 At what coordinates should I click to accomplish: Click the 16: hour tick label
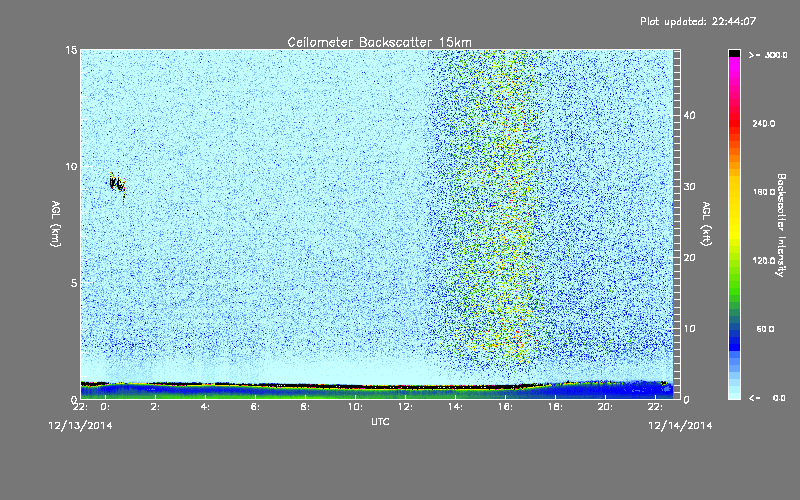point(505,407)
